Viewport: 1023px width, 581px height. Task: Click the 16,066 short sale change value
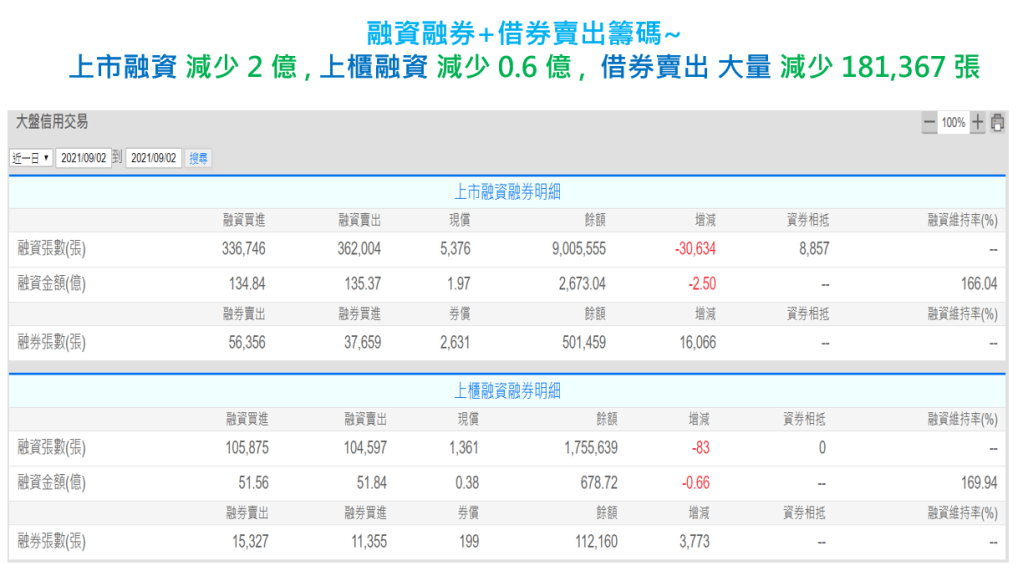[x=697, y=342]
